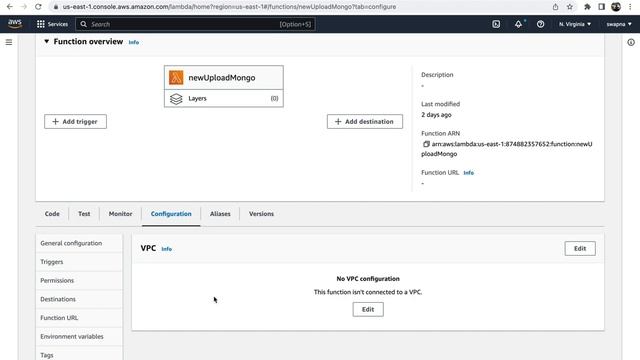Switch to the Test tab
The image size is (640, 360).
[x=84, y=214]
